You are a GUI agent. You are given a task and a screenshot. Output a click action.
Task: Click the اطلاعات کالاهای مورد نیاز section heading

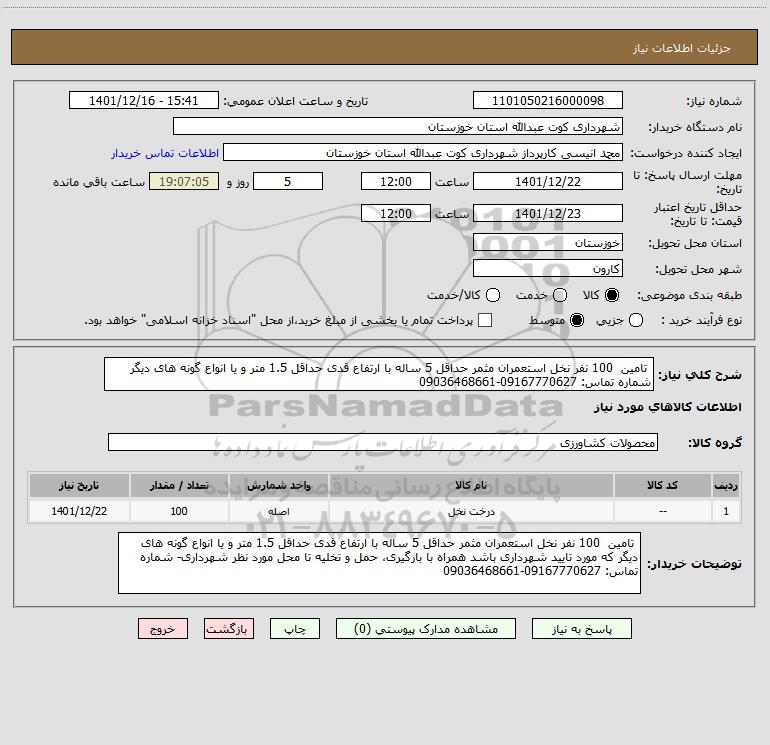pos(668,407)
